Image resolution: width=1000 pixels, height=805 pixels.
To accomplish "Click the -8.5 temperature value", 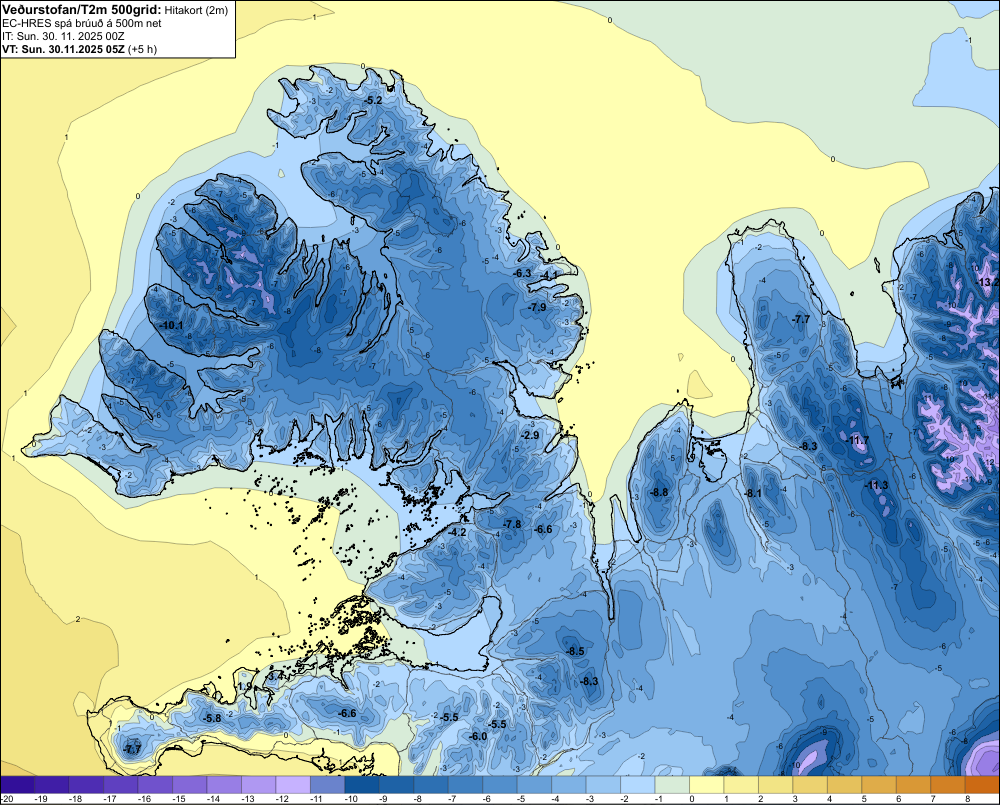I will pos(576,651).
